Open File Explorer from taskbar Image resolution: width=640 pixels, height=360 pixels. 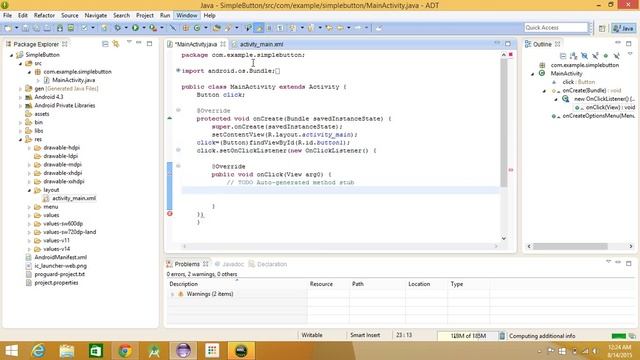[67, 351]
